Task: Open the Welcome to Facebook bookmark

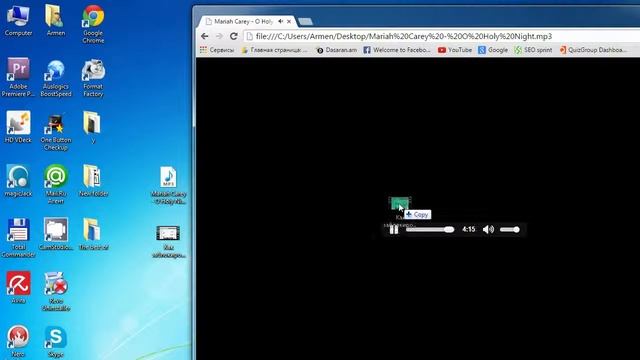Action: 397,50
